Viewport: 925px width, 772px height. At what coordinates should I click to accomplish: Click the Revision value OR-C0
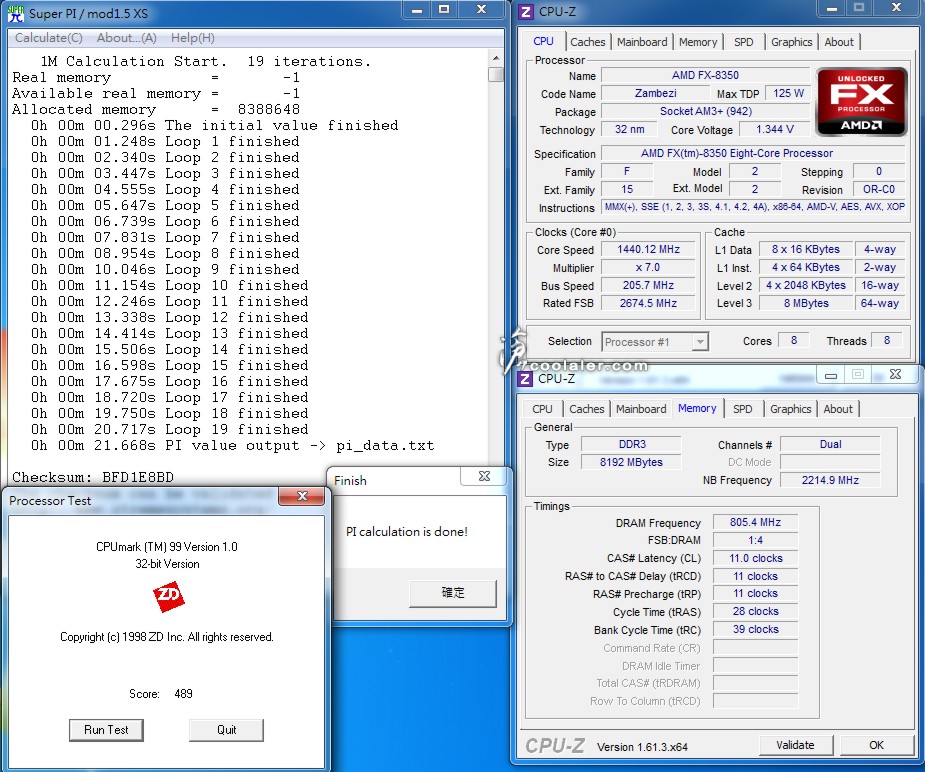click(879, 189)
